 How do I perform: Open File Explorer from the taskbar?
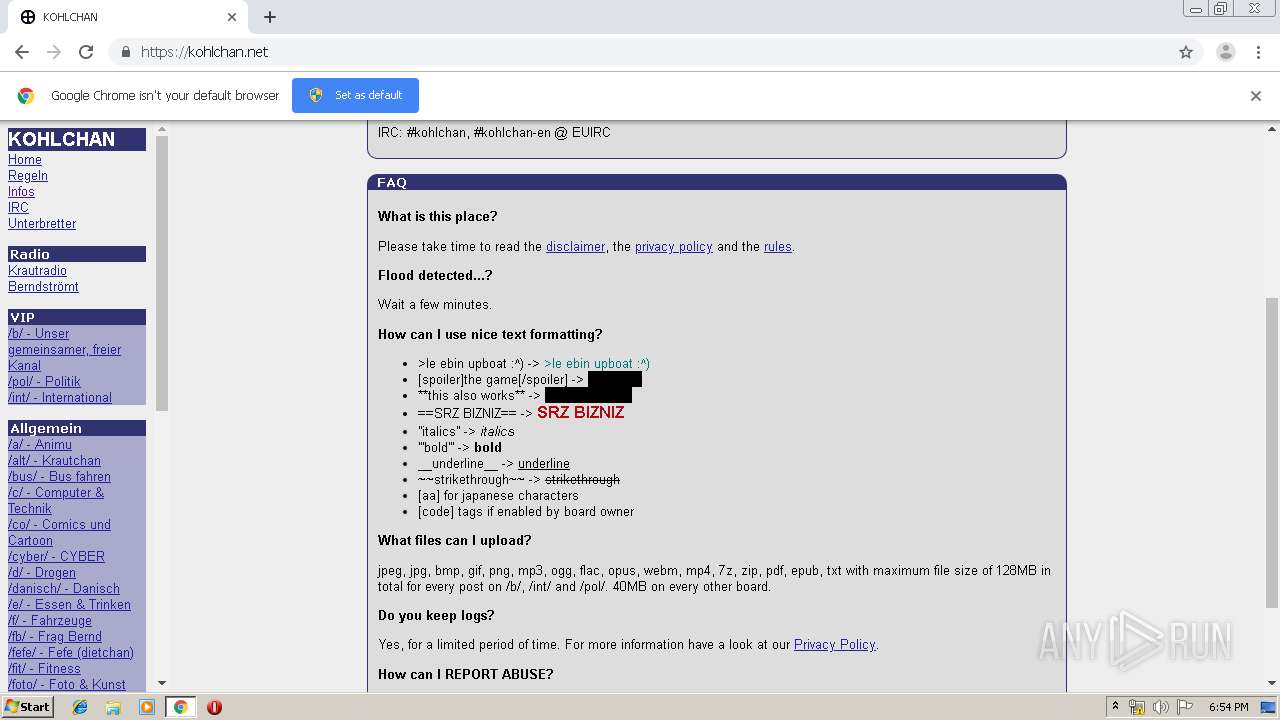[113, 707]
